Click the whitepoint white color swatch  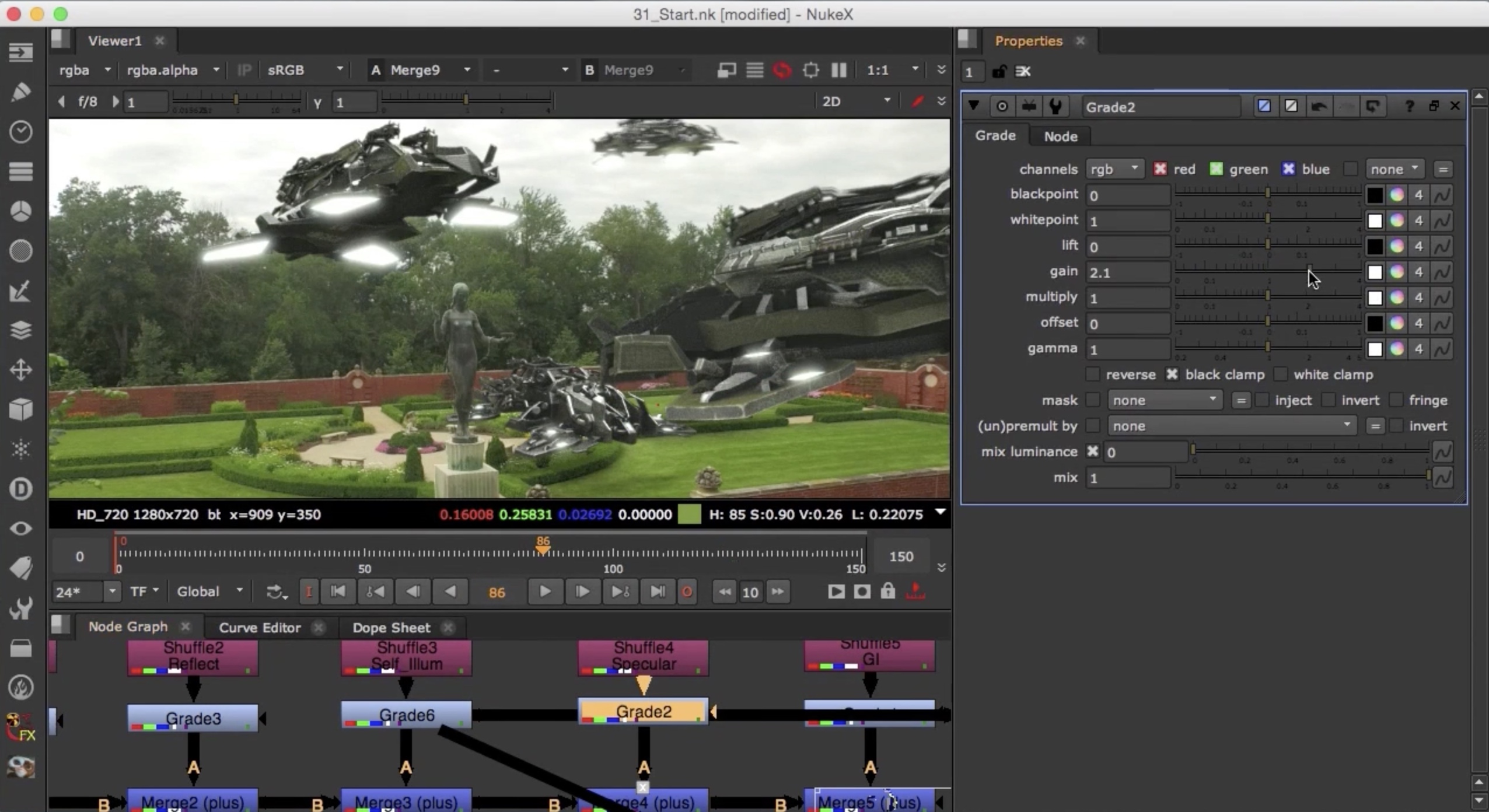[x=1375, y=220]
